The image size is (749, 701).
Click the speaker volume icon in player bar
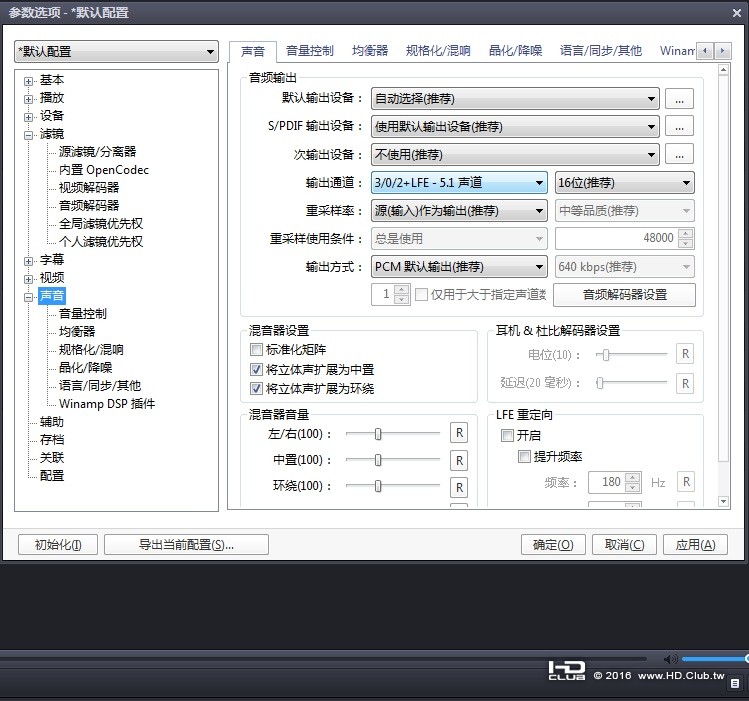click(x=670, y=659)
